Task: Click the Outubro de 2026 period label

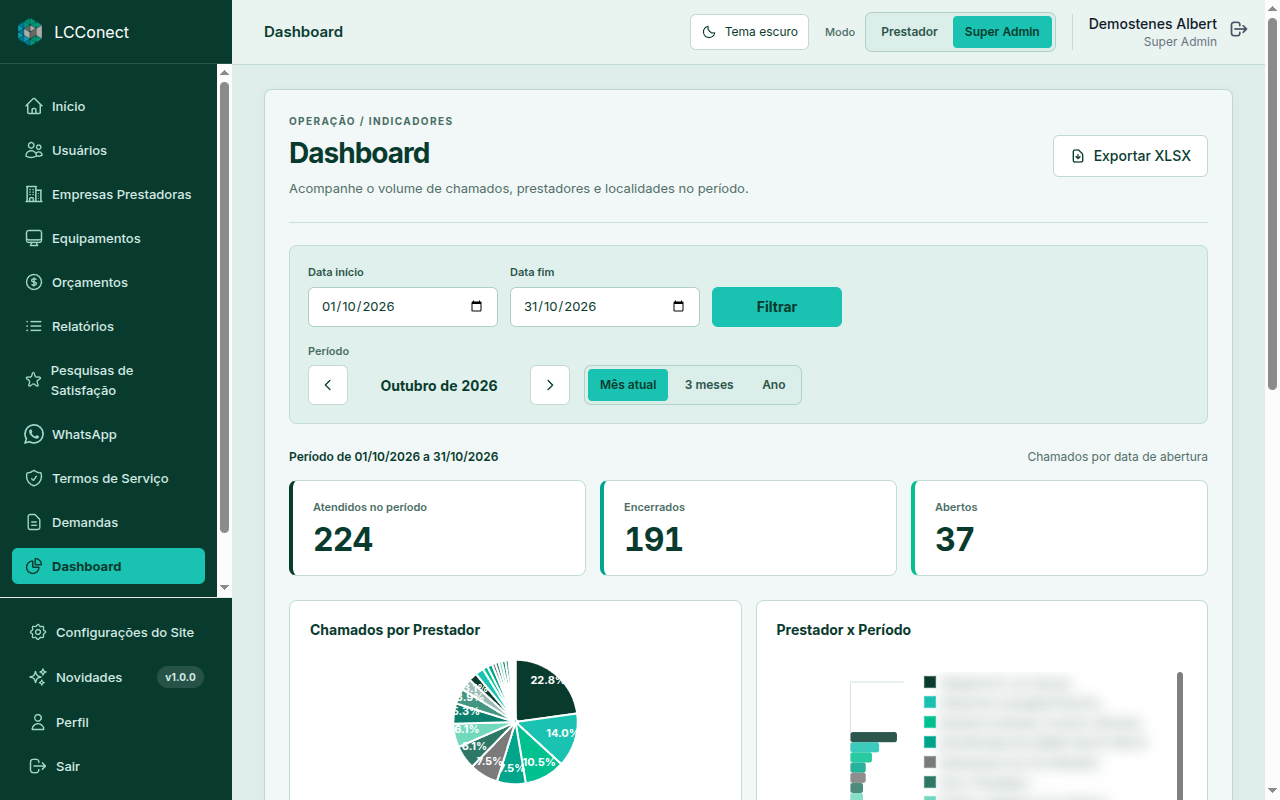Action: [x=439, y=385]
